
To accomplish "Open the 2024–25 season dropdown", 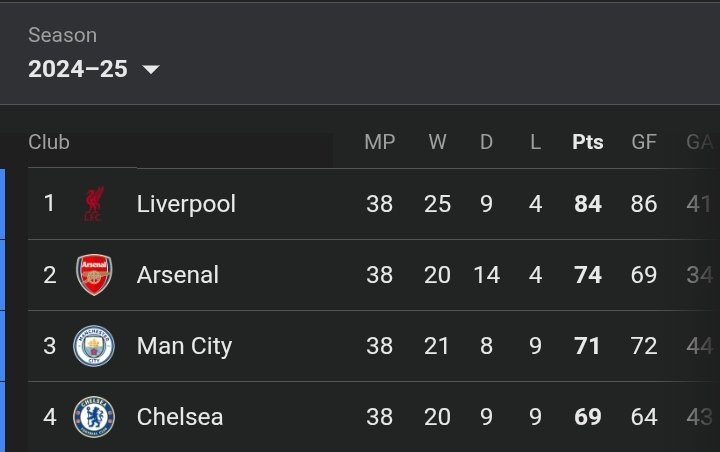I will 94,69.
